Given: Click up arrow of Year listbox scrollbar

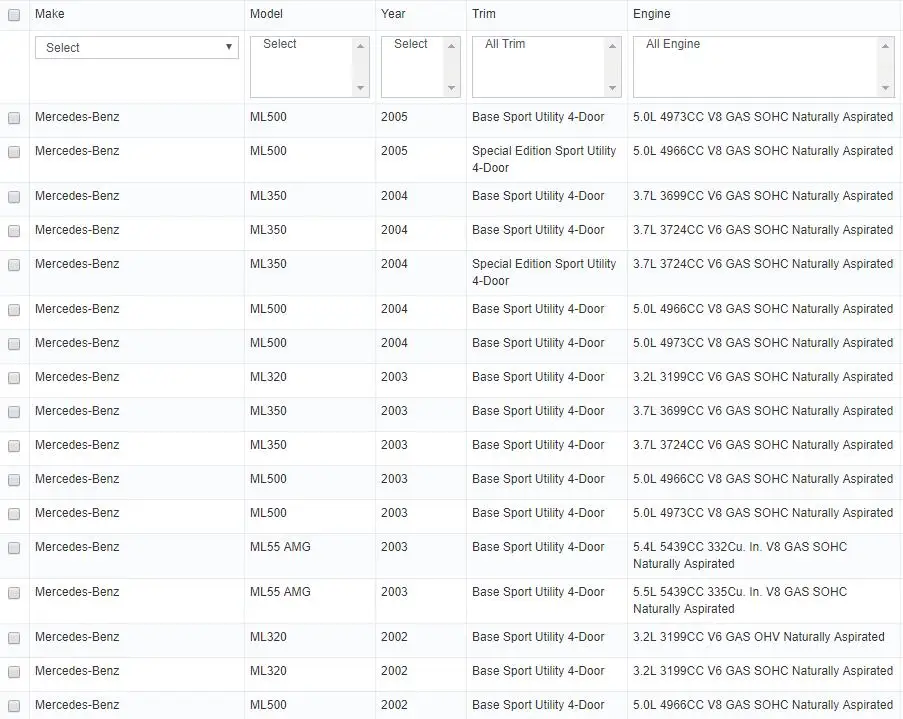Looking at the screenshot, I should (452, 46).
